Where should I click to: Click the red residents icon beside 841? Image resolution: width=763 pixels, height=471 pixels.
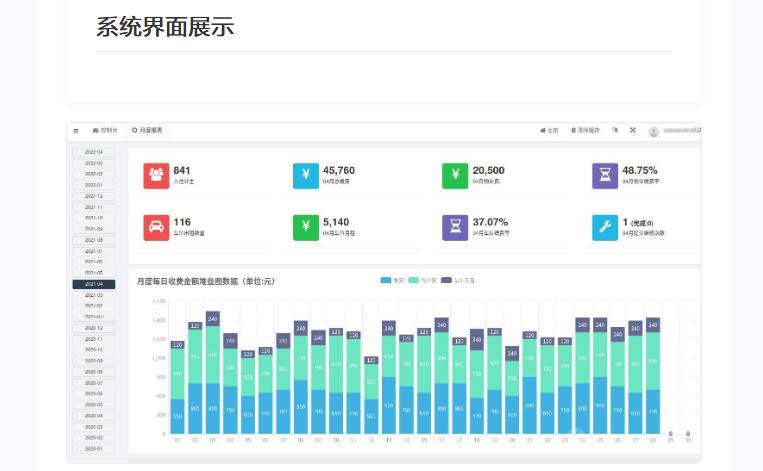coord(156,176)
